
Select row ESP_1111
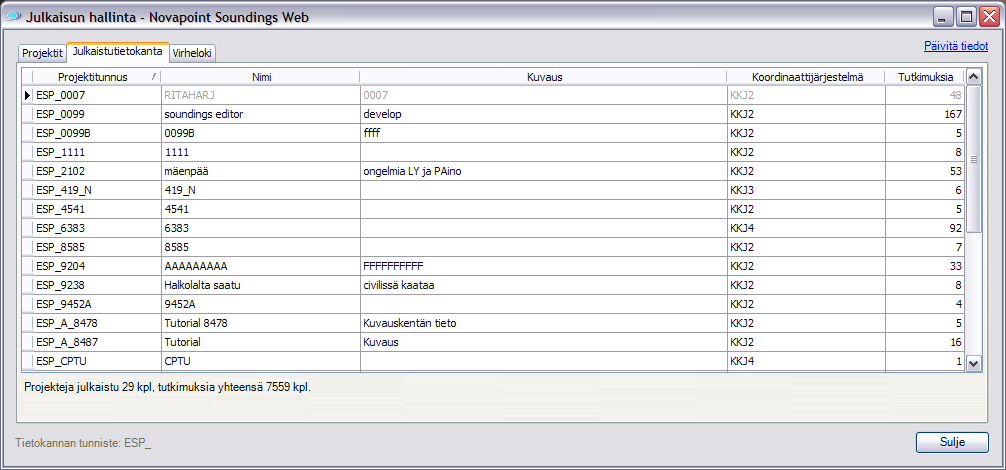pos(493,153)
